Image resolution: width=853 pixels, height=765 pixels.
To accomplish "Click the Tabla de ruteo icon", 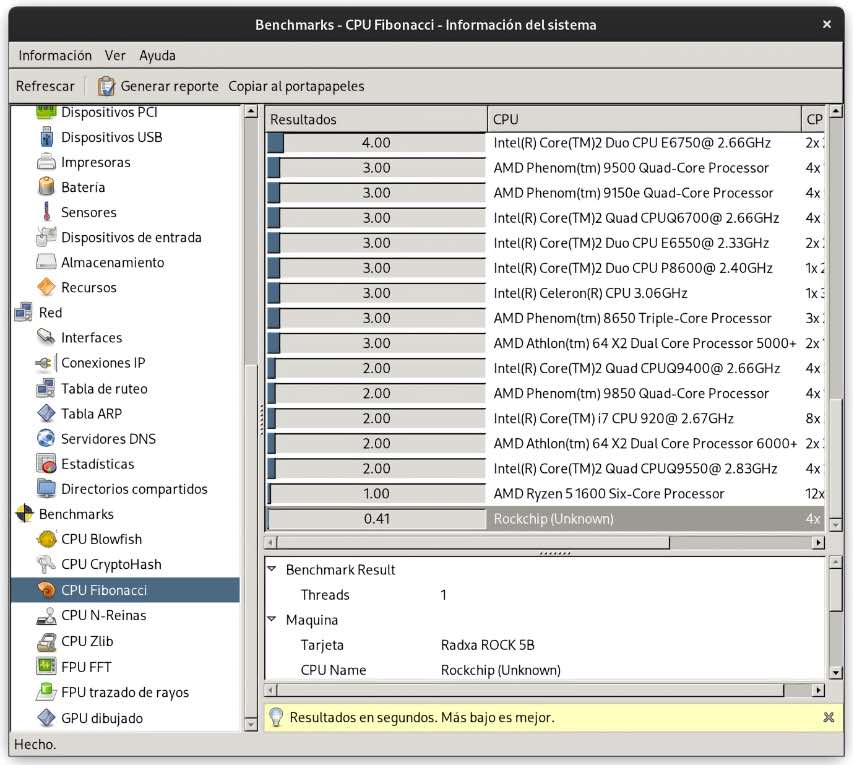I will [47, 388].
